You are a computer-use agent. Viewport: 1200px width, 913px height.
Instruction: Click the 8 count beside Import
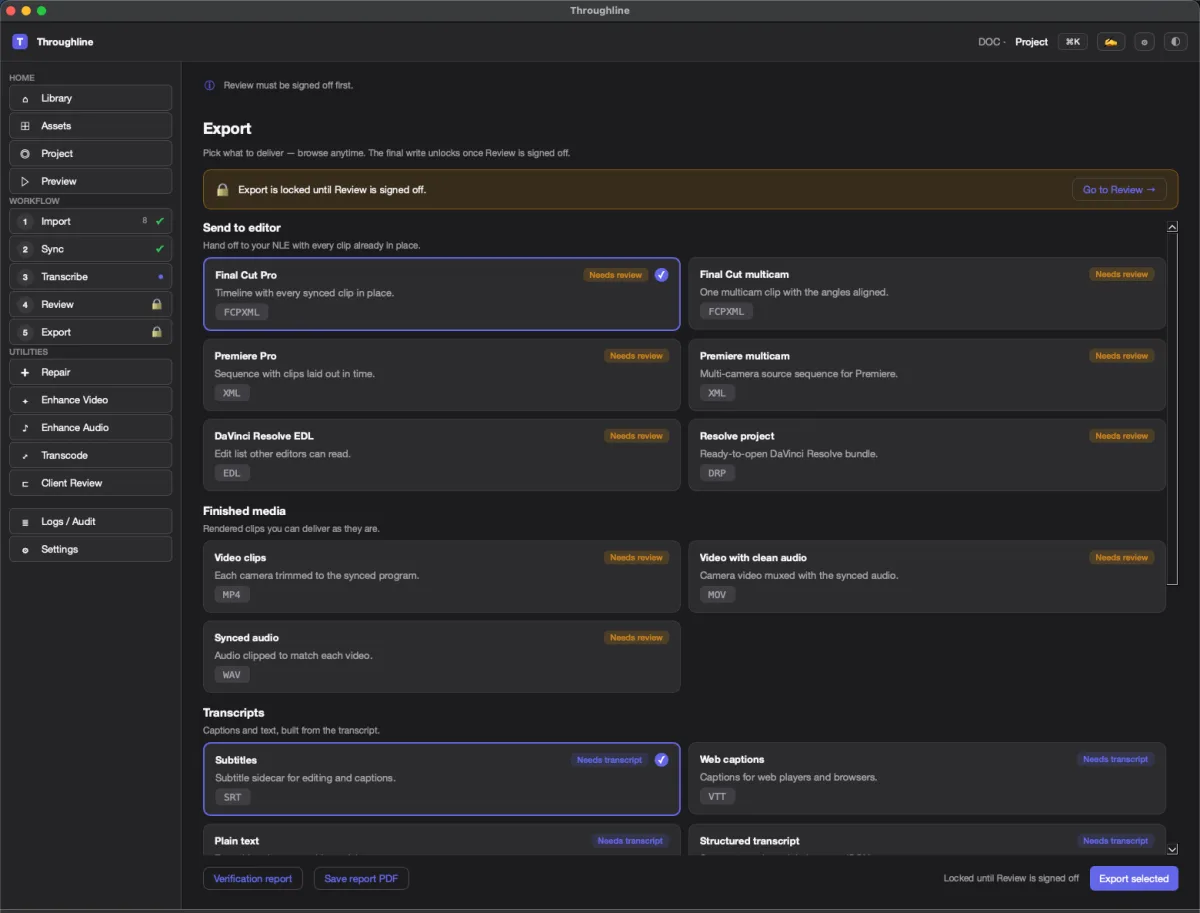tap(145, 221)
